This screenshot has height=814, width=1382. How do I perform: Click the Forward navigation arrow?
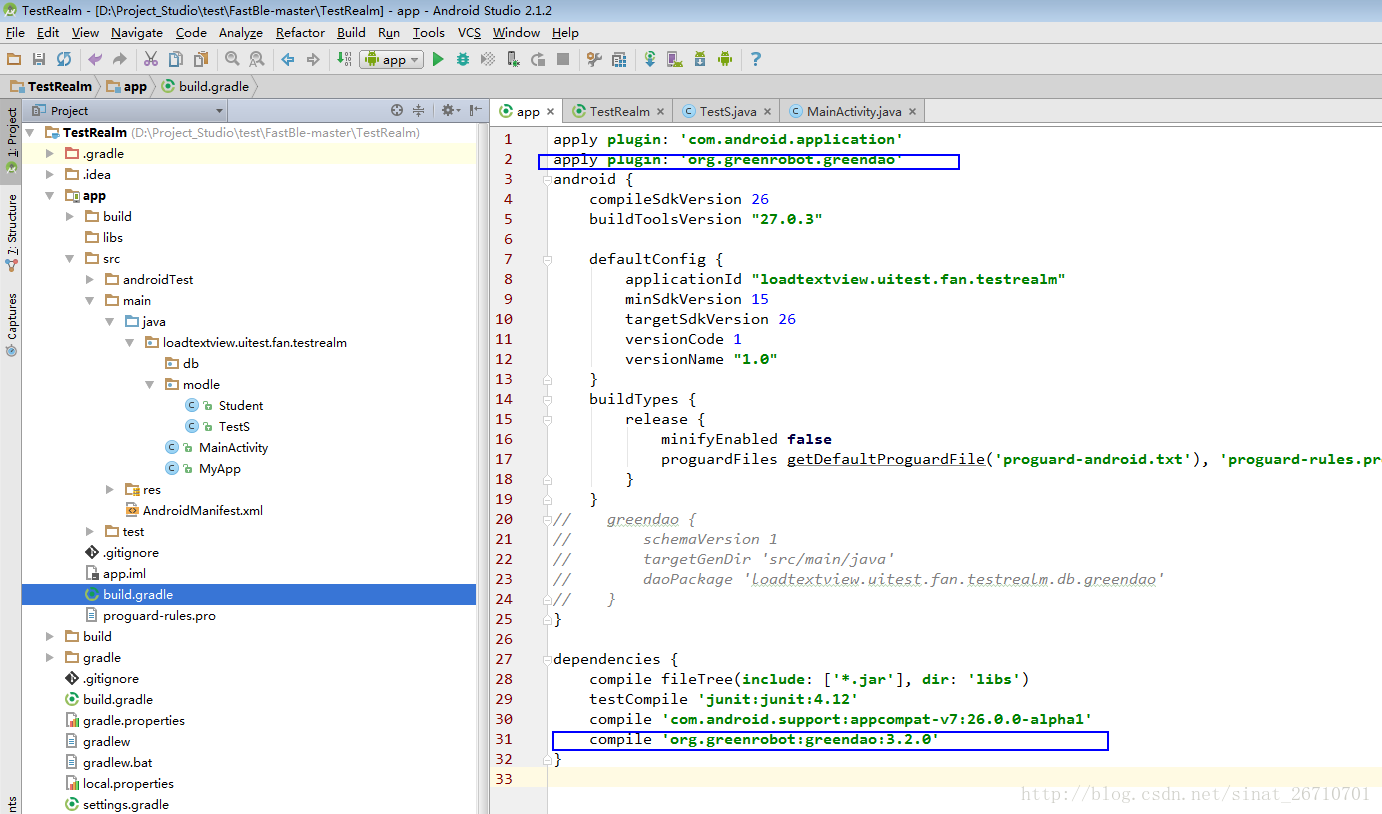pos(313,60)
